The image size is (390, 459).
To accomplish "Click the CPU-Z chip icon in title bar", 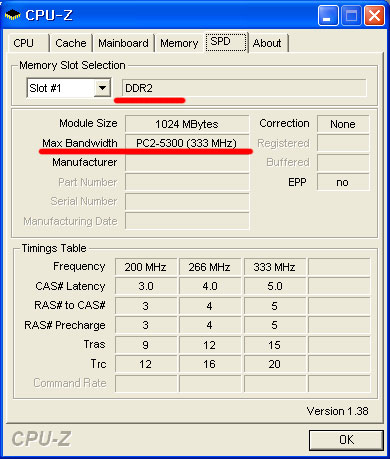I will [x=13, y=15].
